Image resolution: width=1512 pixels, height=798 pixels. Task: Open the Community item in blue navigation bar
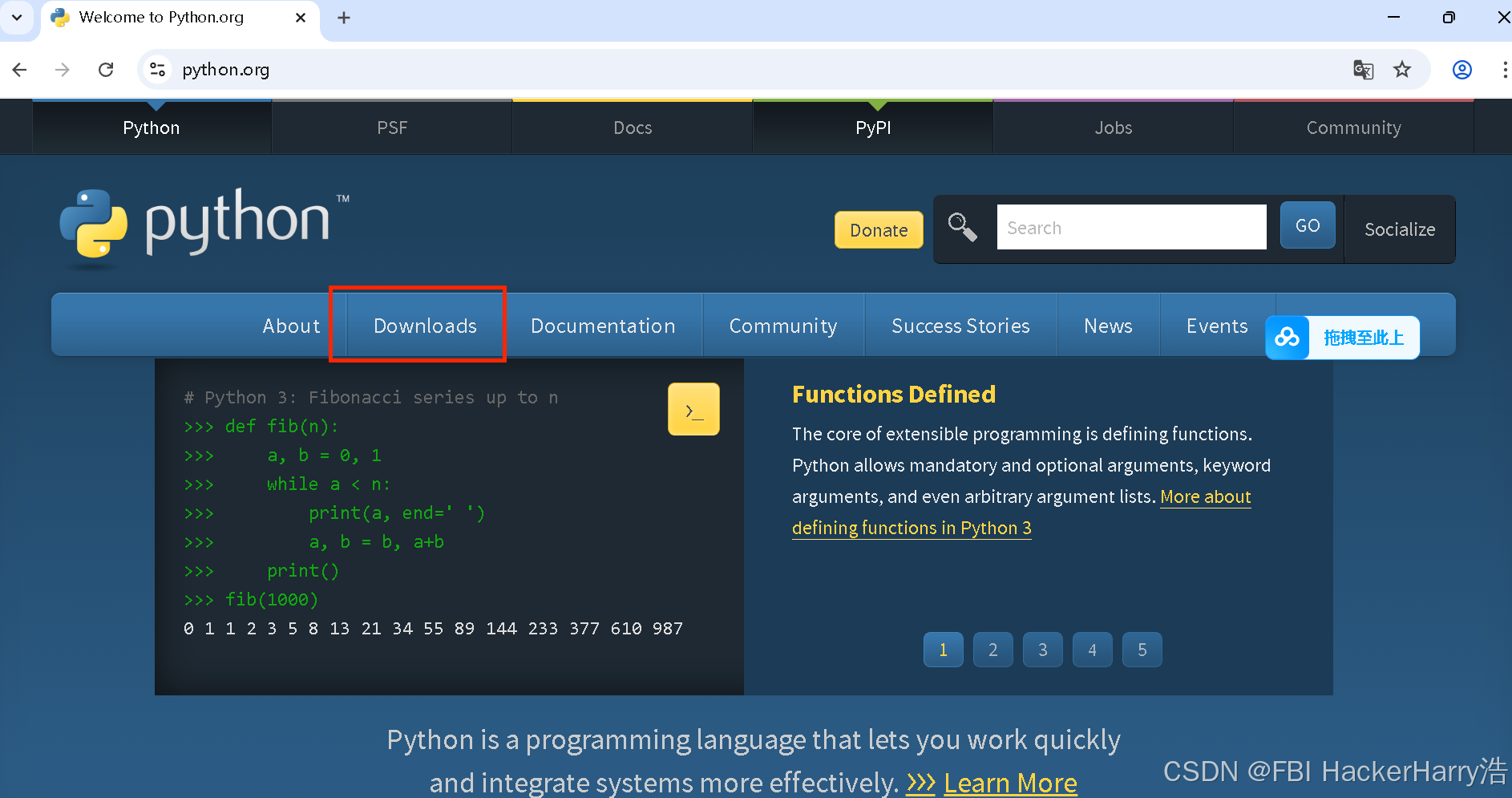pyautogui.click(x=783, y=326)
